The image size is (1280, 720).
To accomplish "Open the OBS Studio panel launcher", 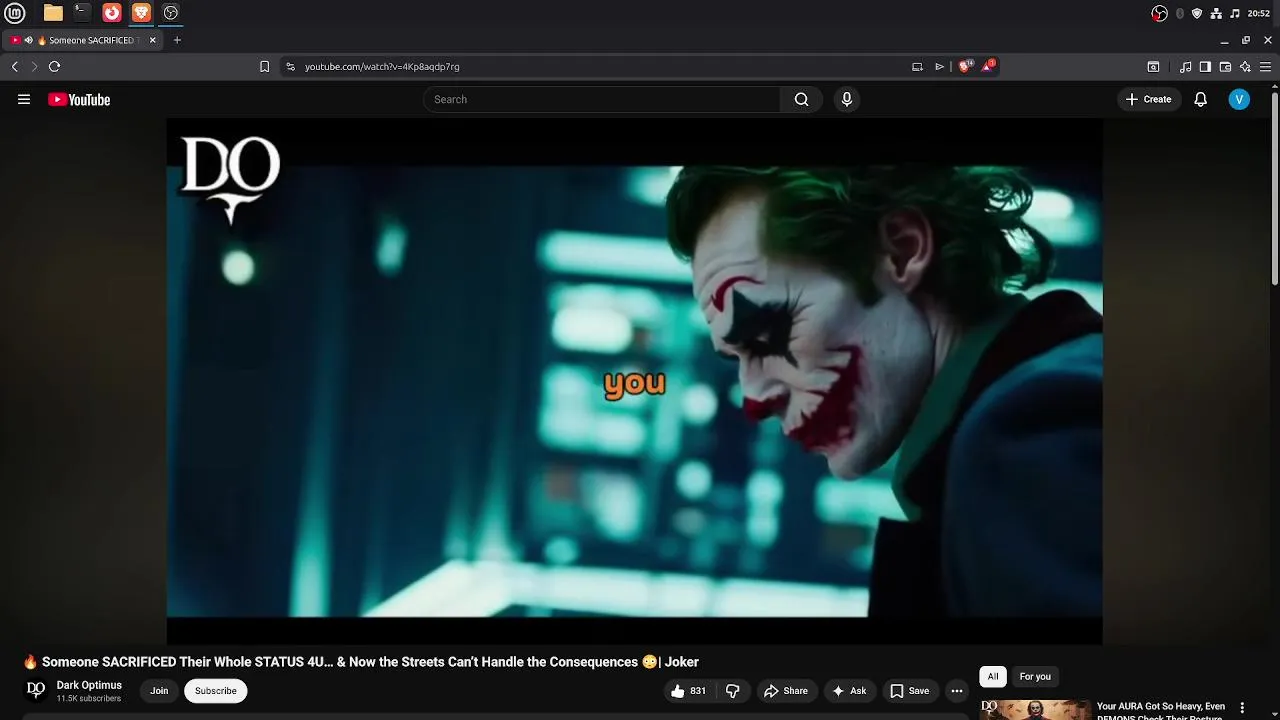I will pyautogui.click(x=171, y=13).
